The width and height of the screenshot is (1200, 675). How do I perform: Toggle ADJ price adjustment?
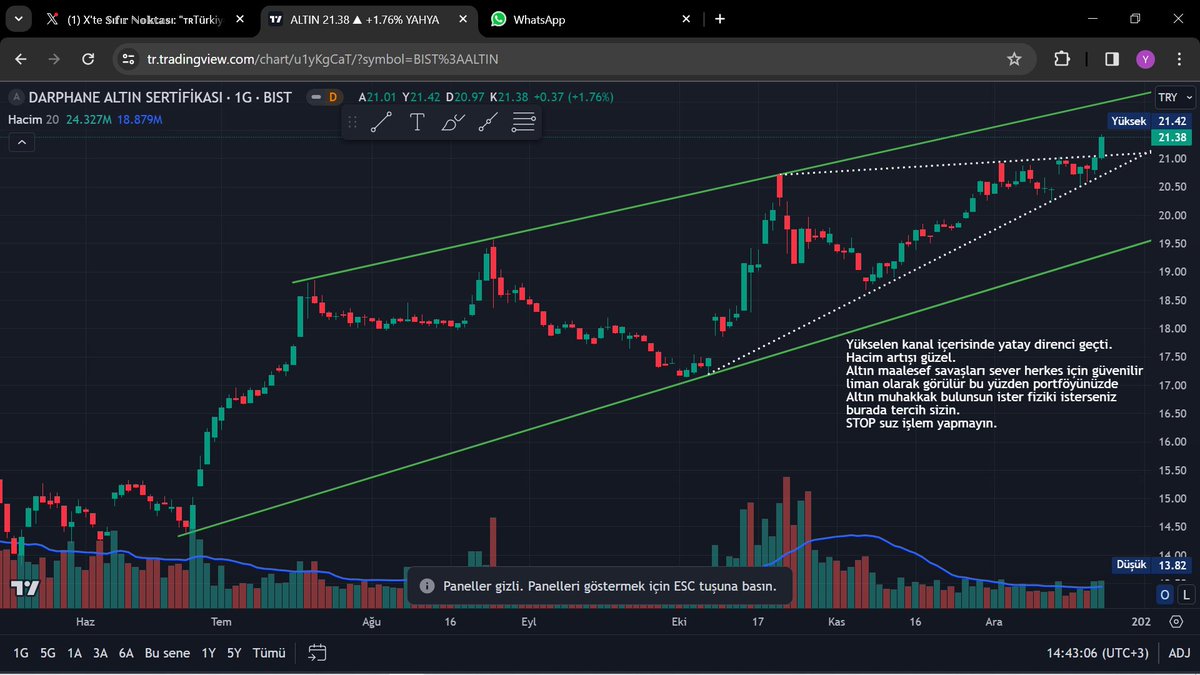(1179, 653)
